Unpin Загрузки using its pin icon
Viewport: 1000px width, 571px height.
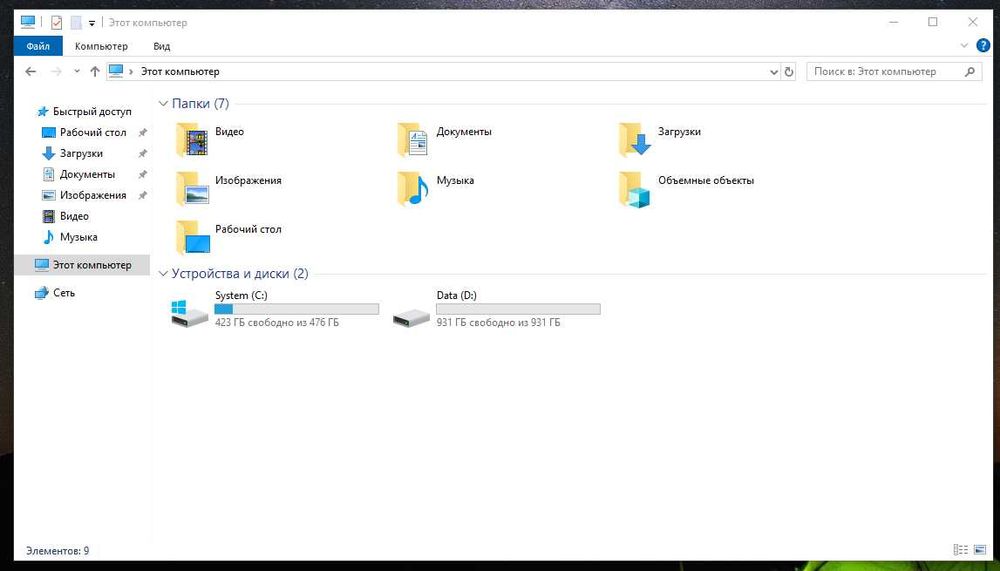[x=143, y=154]
